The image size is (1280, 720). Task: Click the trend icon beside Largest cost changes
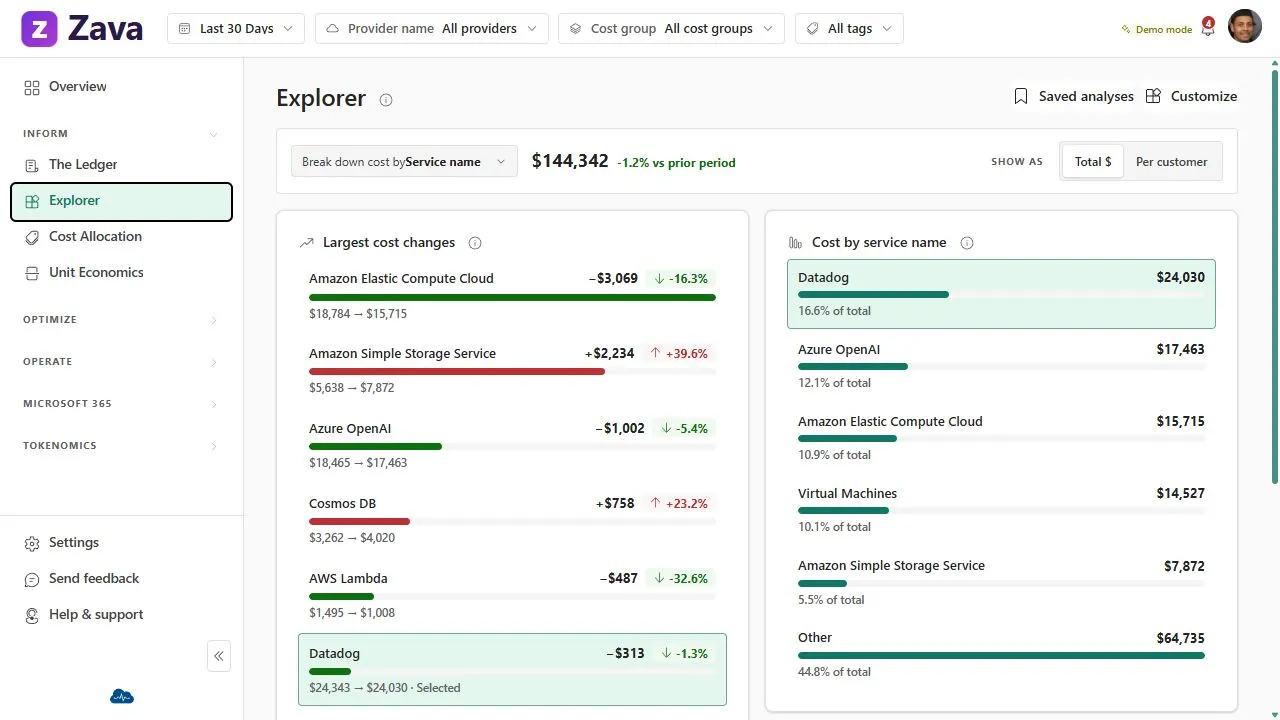click(x=307, y=243)
